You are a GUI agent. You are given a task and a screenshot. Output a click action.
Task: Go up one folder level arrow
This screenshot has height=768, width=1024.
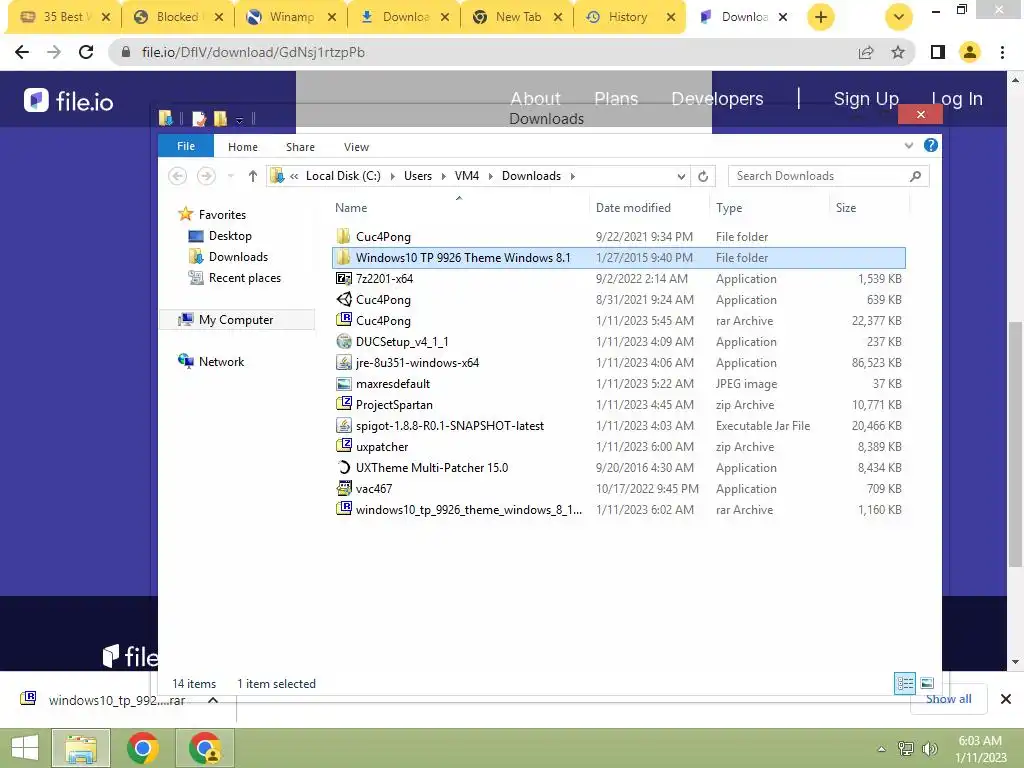pyautogui.click(x=253, y=176)
